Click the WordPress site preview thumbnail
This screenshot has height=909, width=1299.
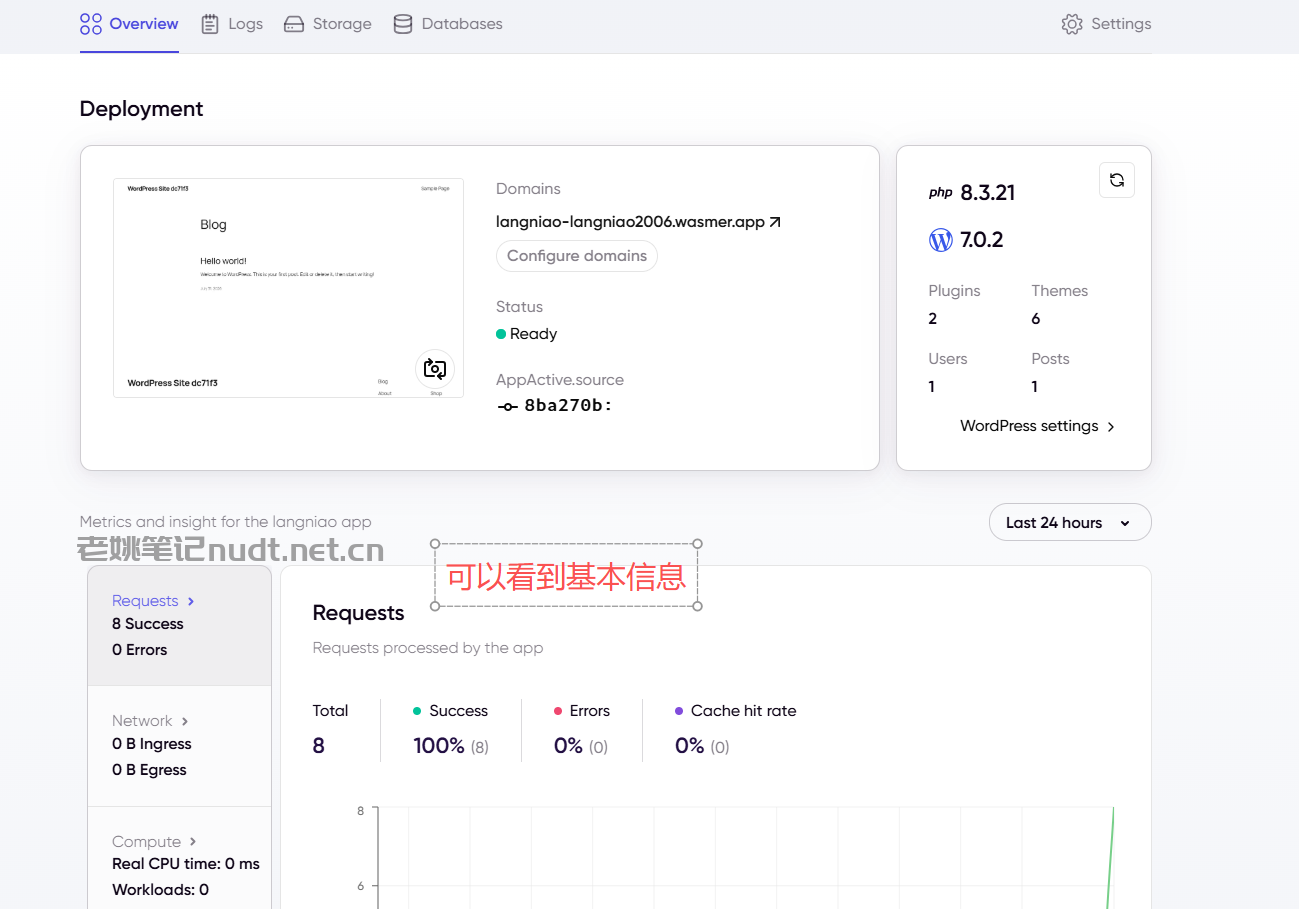coord(288,288)
